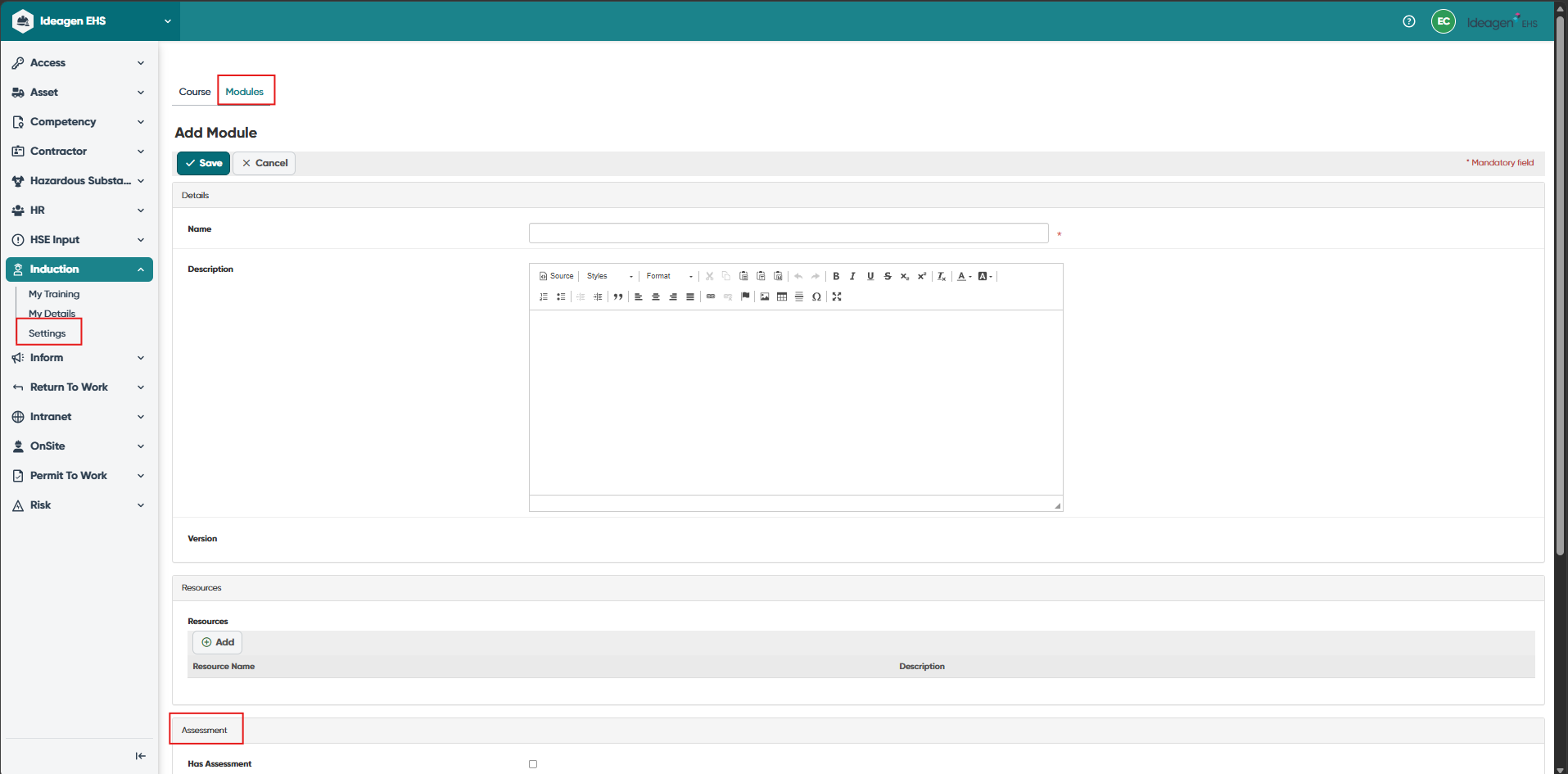
Task: Expand the Competency sidebar menu
Action: (79, 122)
